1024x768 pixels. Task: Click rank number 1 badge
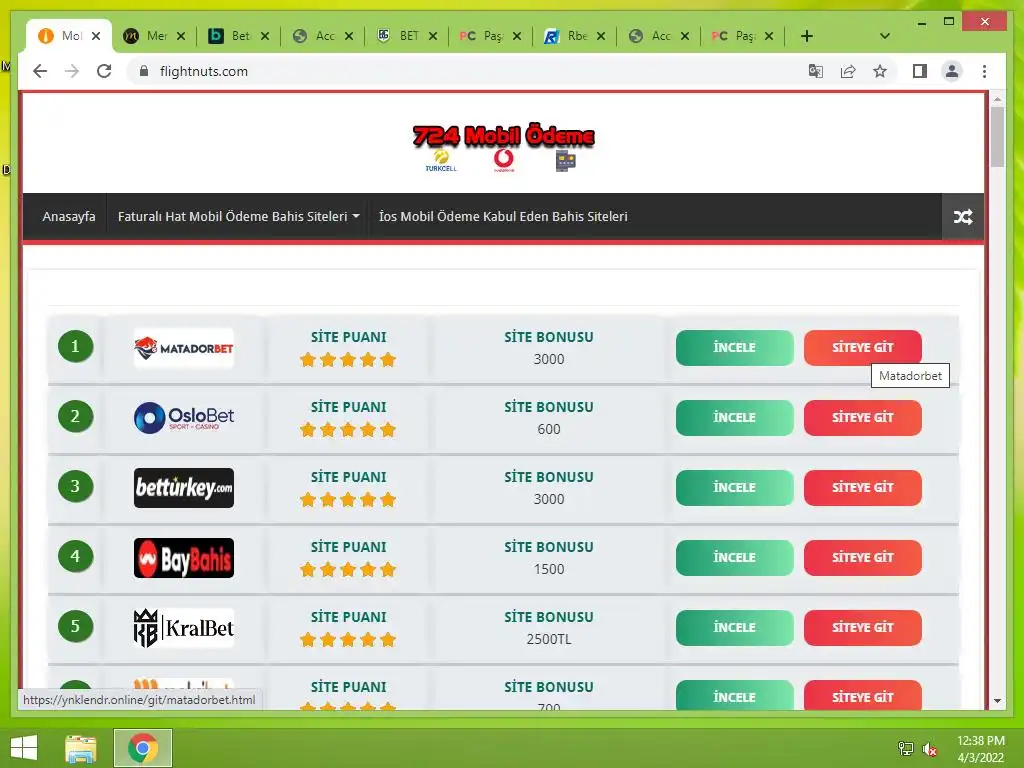point(75,346)
